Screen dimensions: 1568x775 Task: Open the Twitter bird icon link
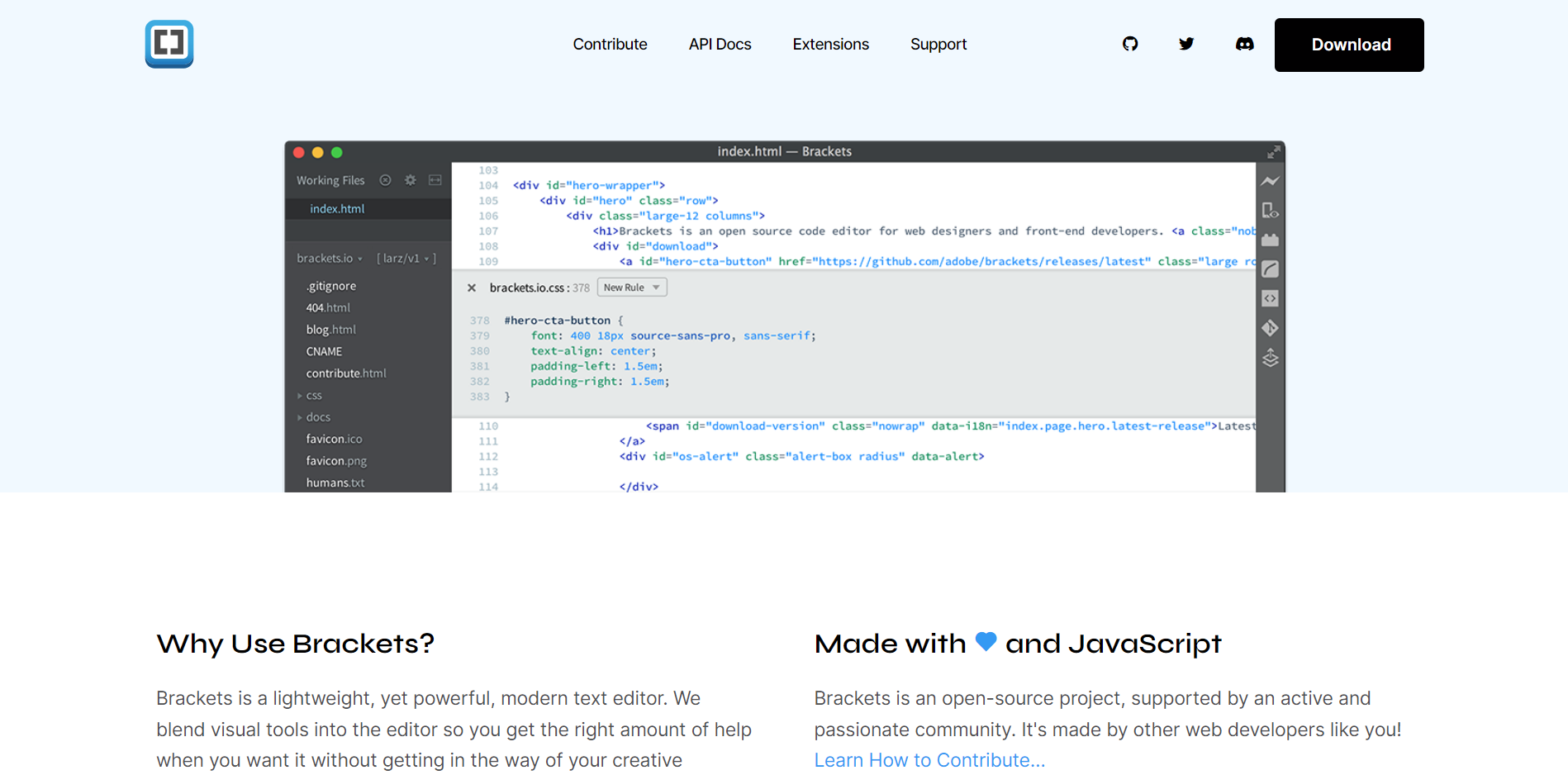tap(1186, 44)
